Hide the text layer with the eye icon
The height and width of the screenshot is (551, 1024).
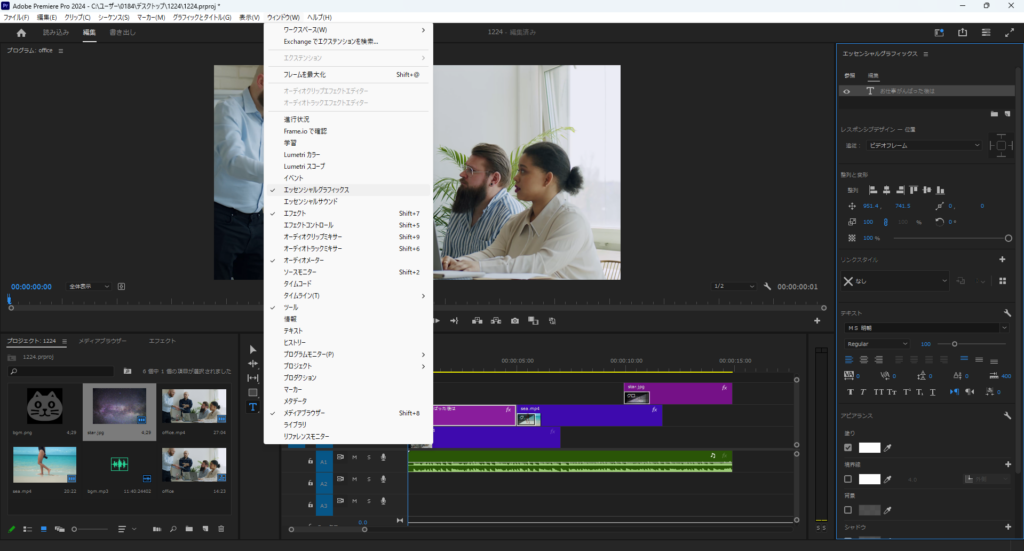[847, 91]
